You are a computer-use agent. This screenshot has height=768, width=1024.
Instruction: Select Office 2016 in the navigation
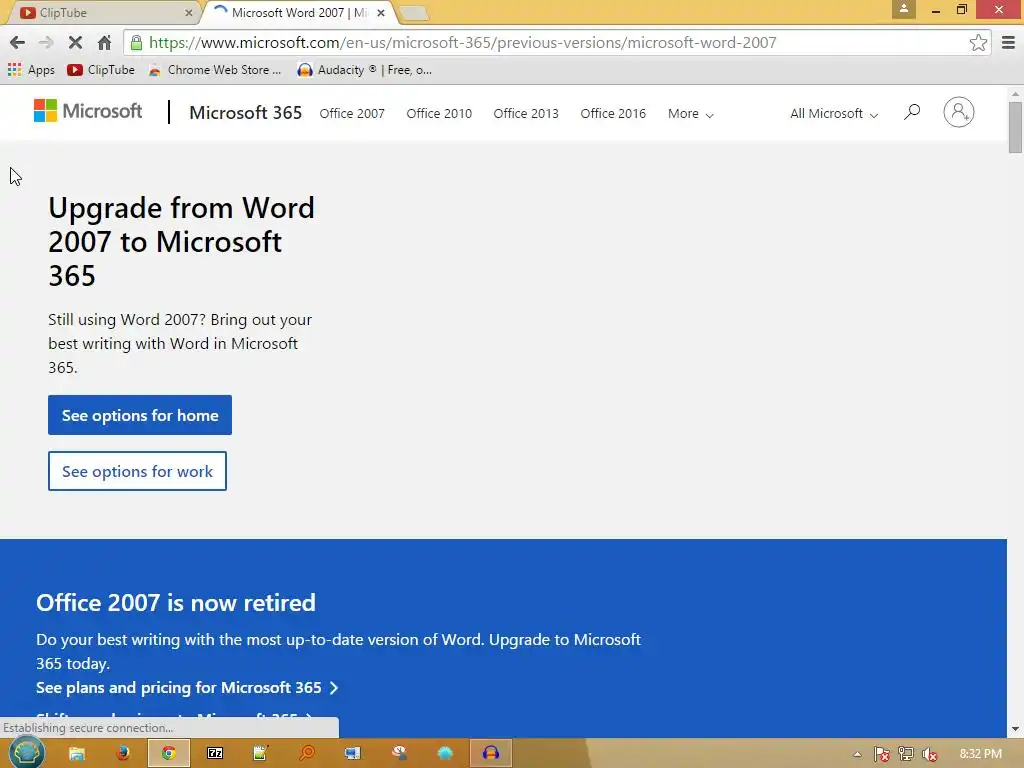pyautogui.click(x=613, y=114)
